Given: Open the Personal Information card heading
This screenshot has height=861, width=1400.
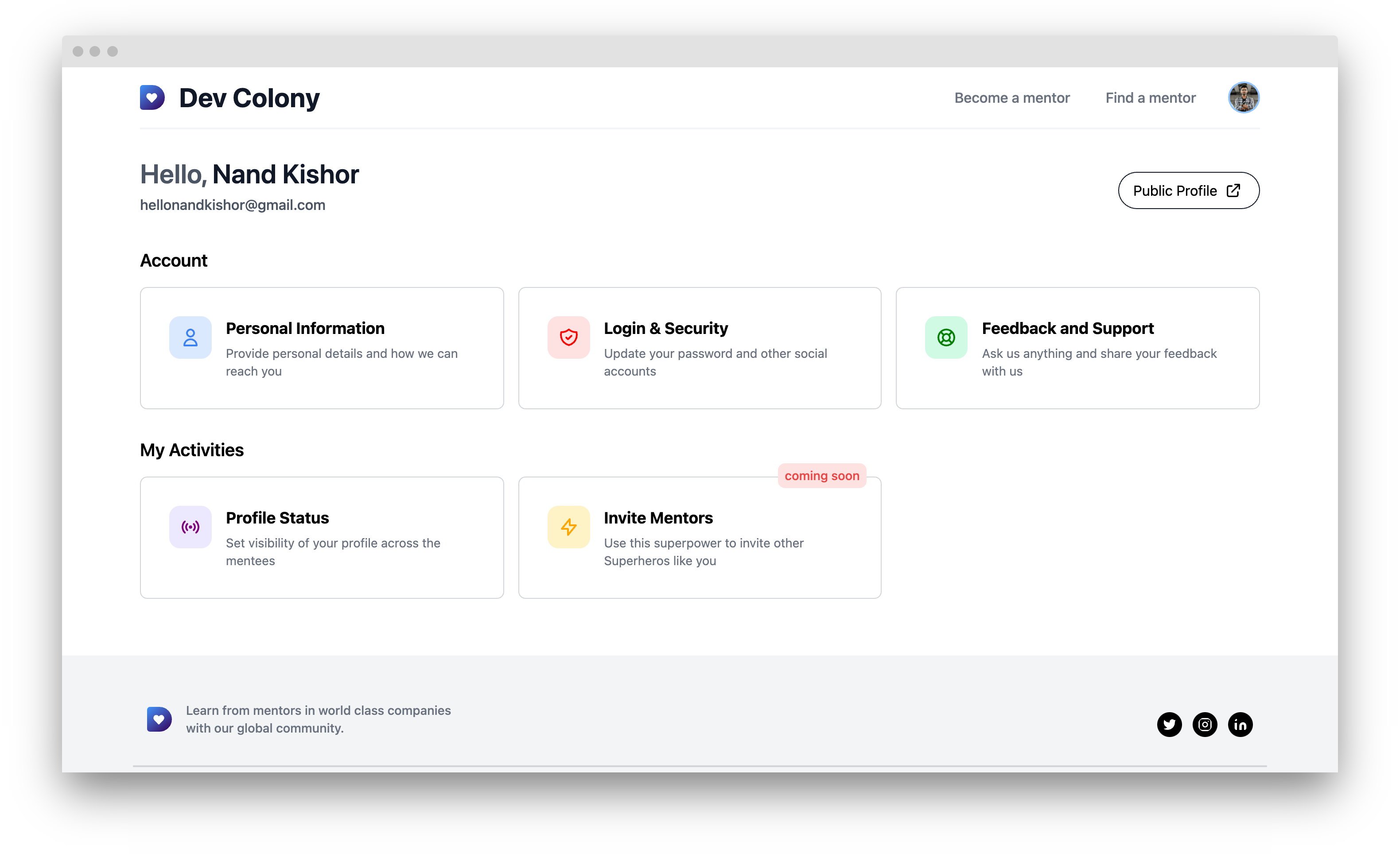Looking at the screenshot, I should click(x=305, y=329).
